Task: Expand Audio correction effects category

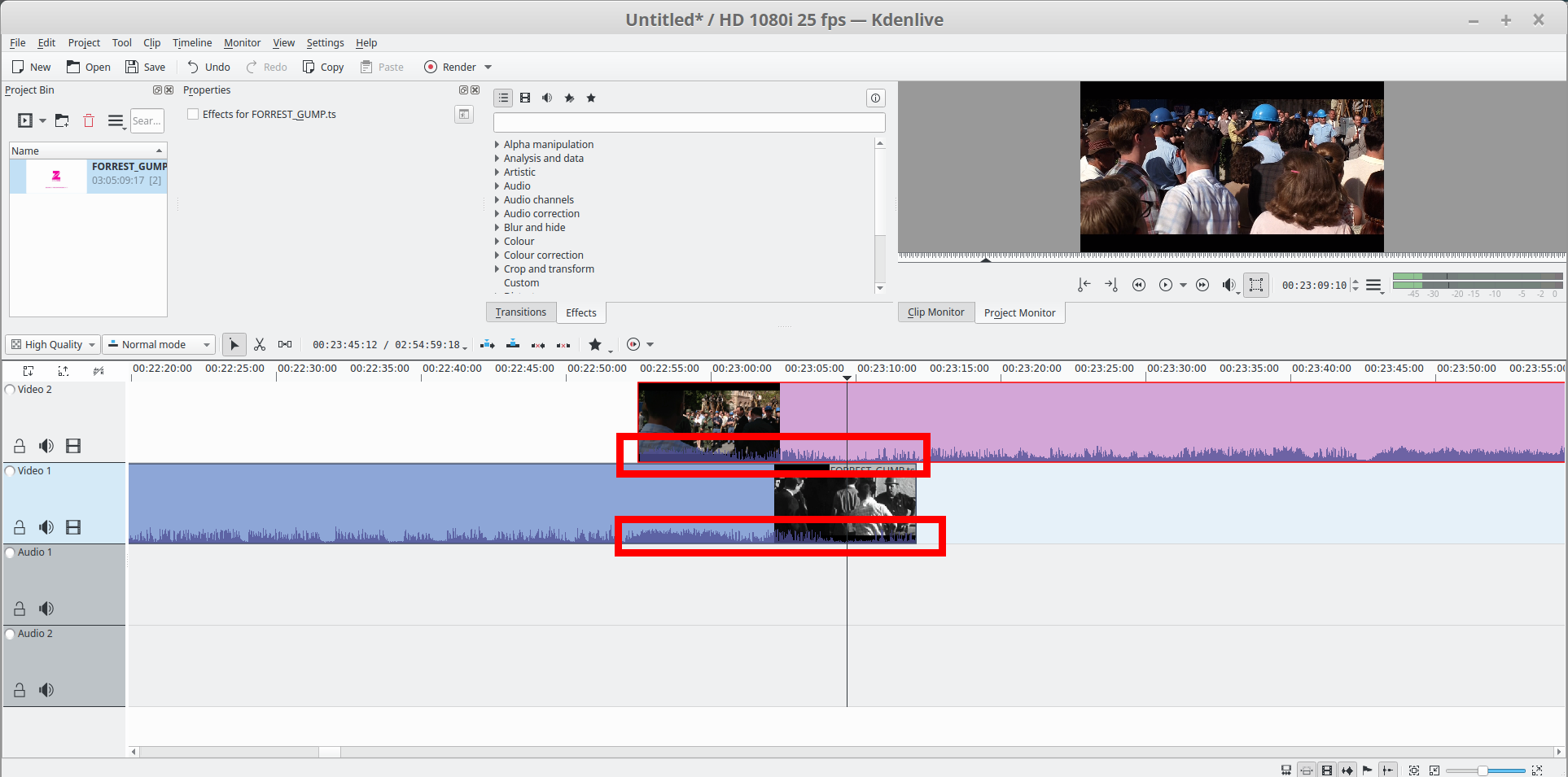Action: coord(497,213)
